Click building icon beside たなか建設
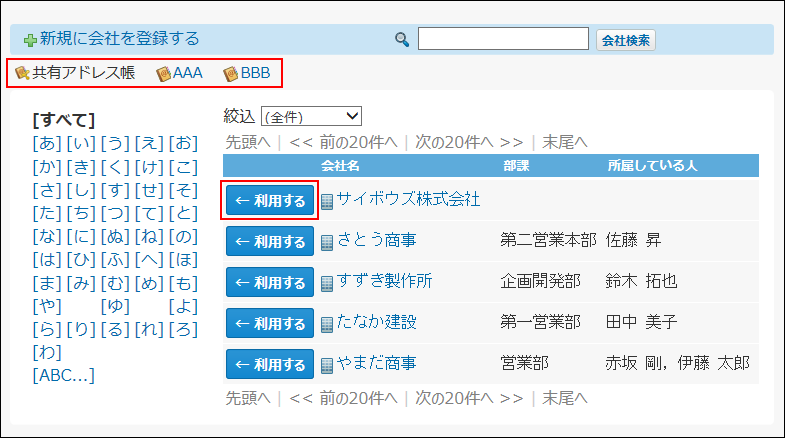The image size is (785, 438). coord(327,325)
